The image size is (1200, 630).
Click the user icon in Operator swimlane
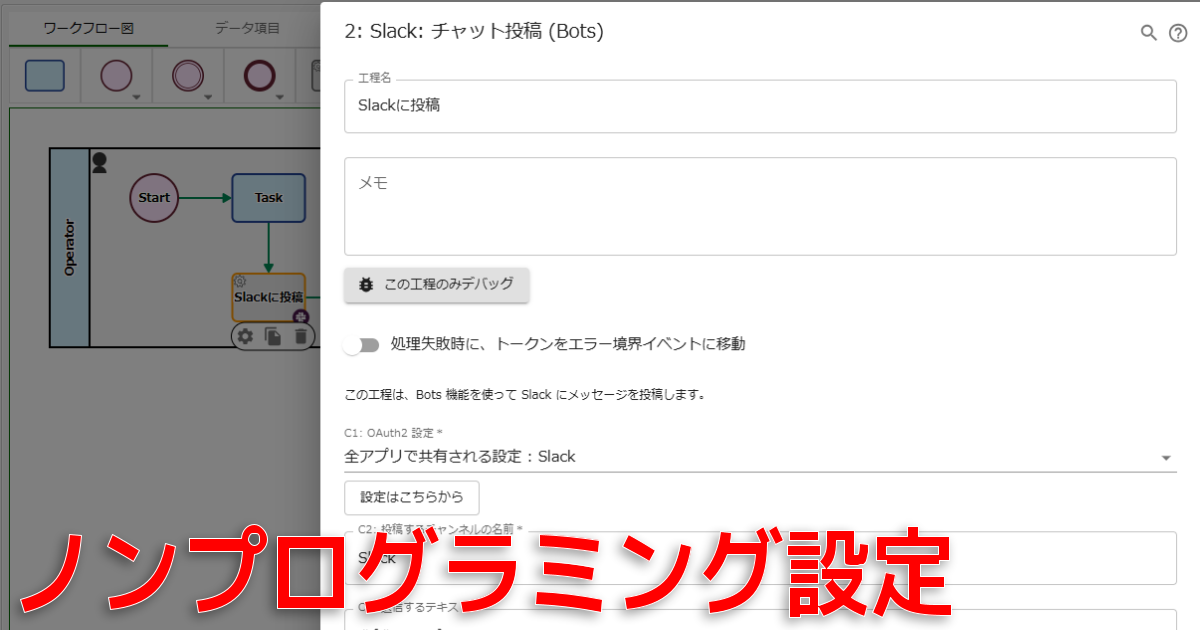[x=100, y=162]
